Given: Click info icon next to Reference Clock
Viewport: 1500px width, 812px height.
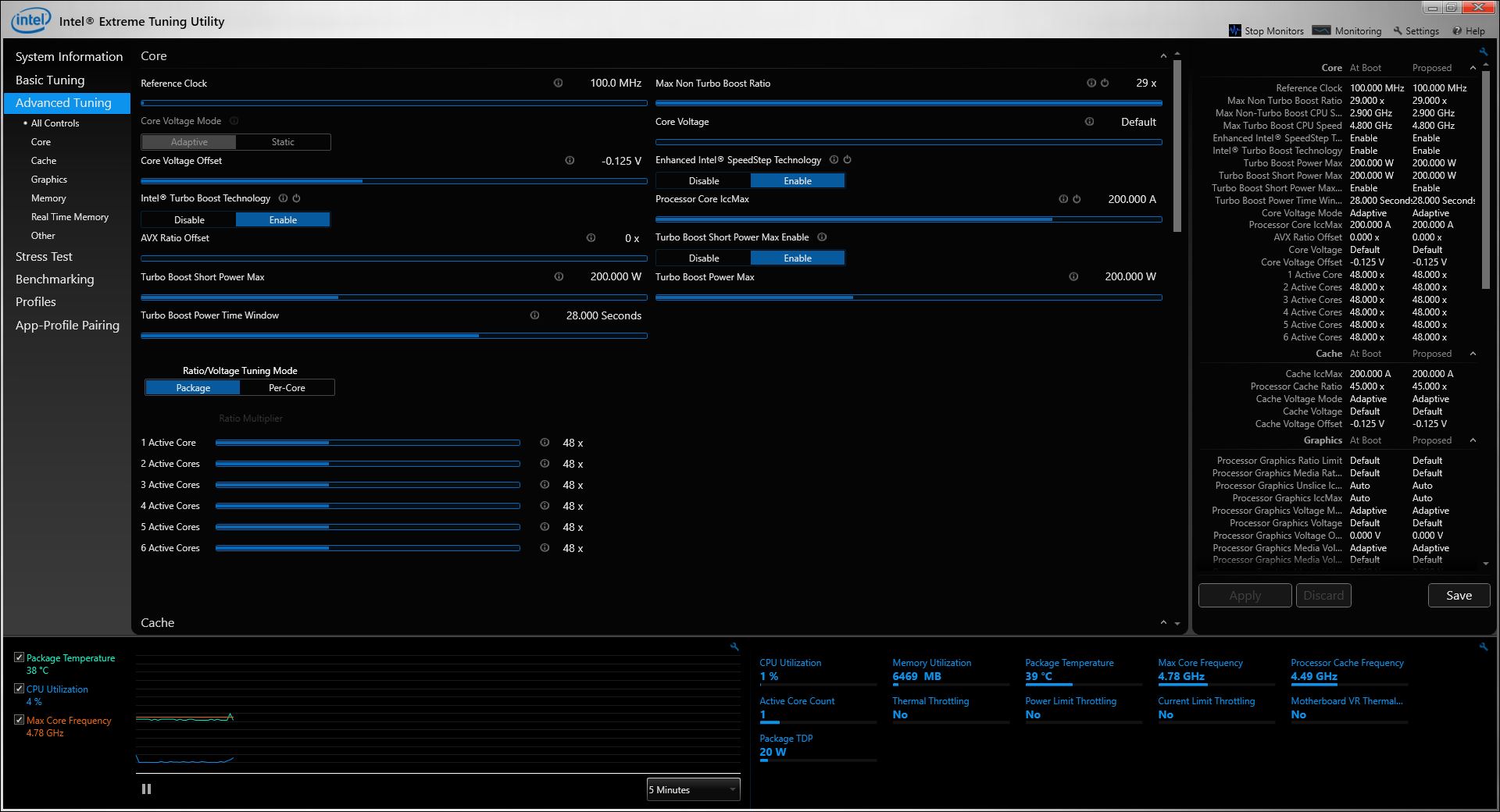Looking at the screenshot, I should [x=558, y=83].
